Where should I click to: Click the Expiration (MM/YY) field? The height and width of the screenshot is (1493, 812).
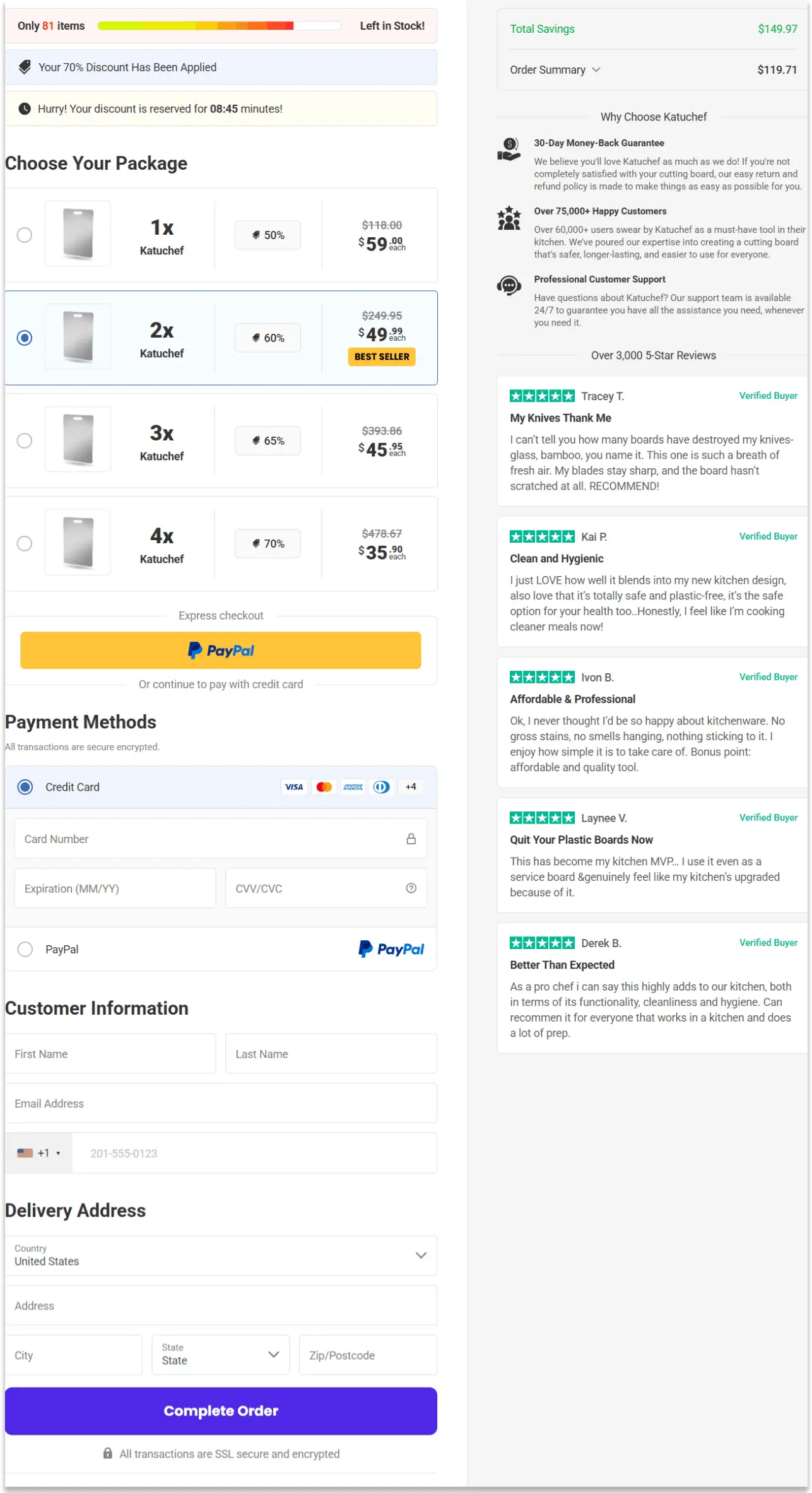(x=115, y=888)
